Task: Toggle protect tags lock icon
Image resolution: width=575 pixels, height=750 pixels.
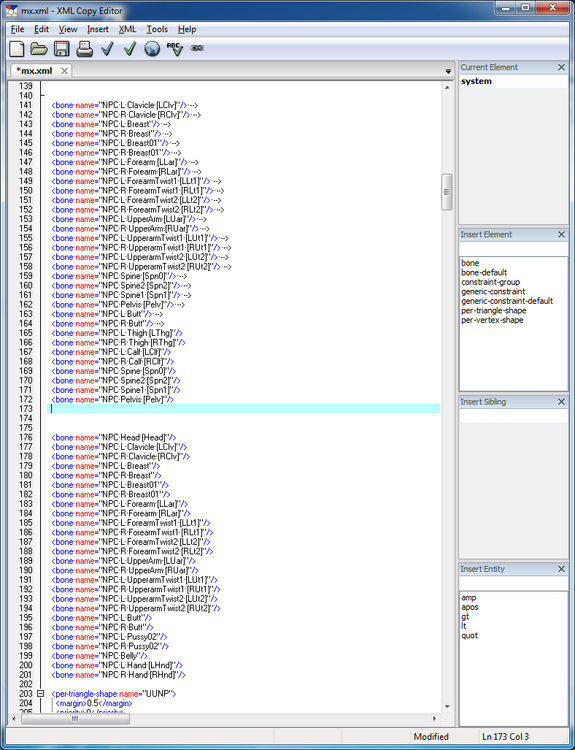Action: 197,48
